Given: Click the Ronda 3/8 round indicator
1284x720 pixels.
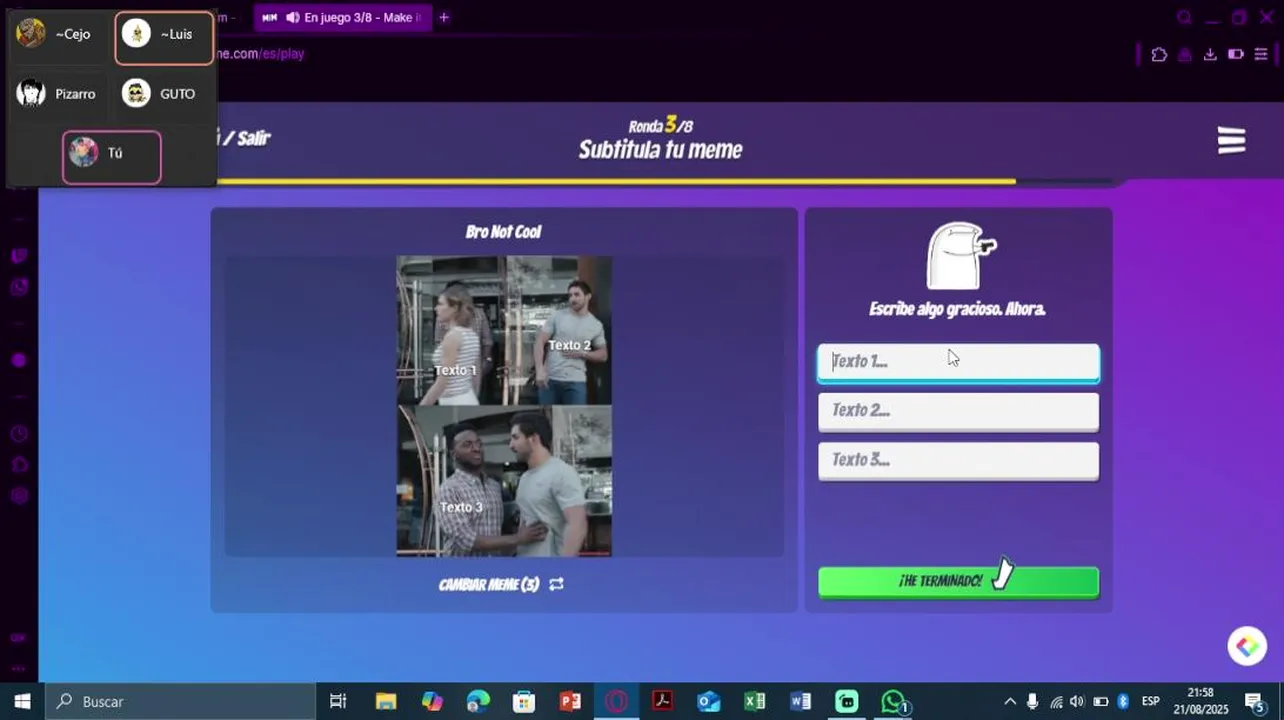Looking at the screenshot, I should click(x=660, y=125).
